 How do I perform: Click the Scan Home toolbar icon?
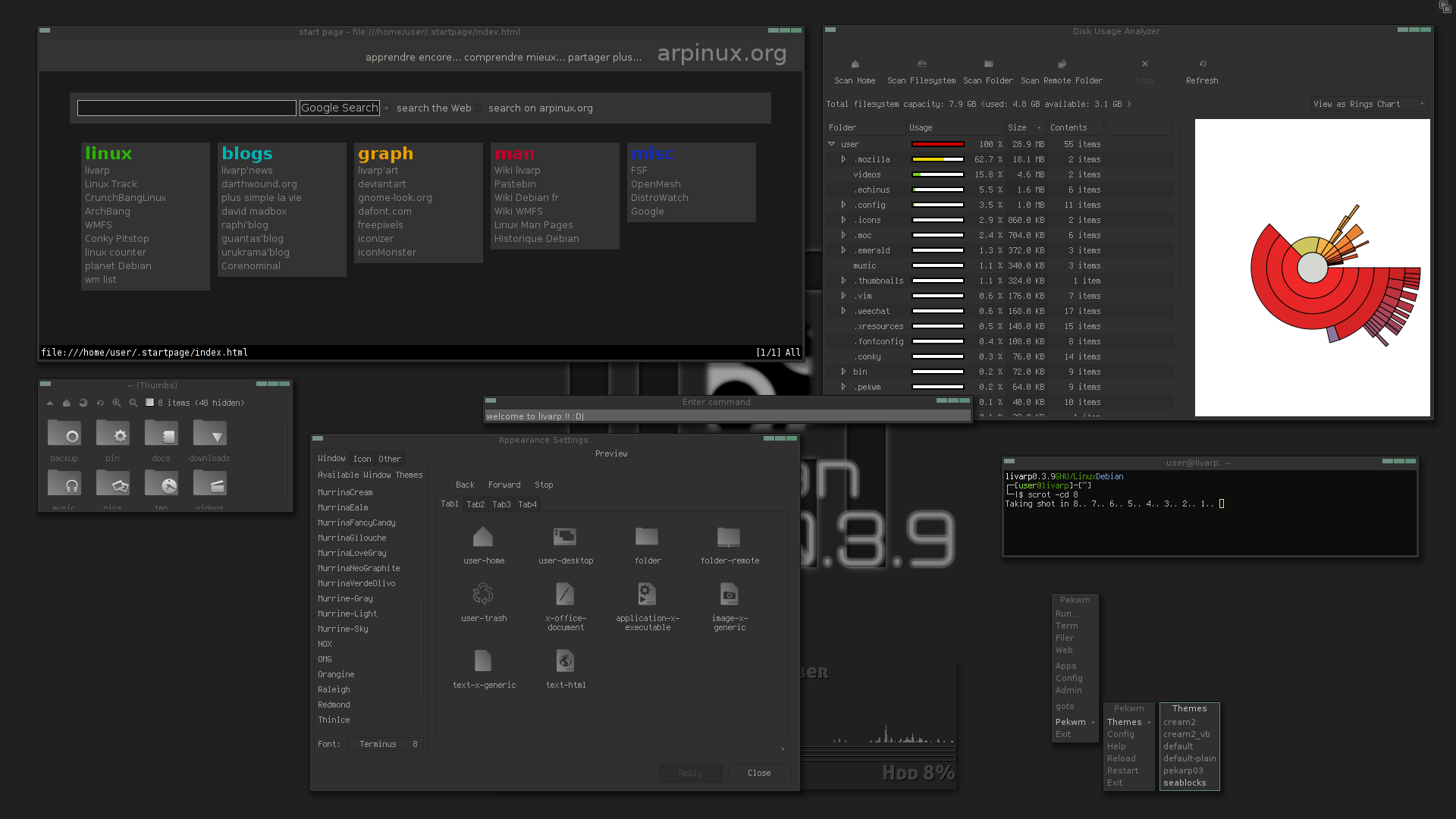click(855, 64)
